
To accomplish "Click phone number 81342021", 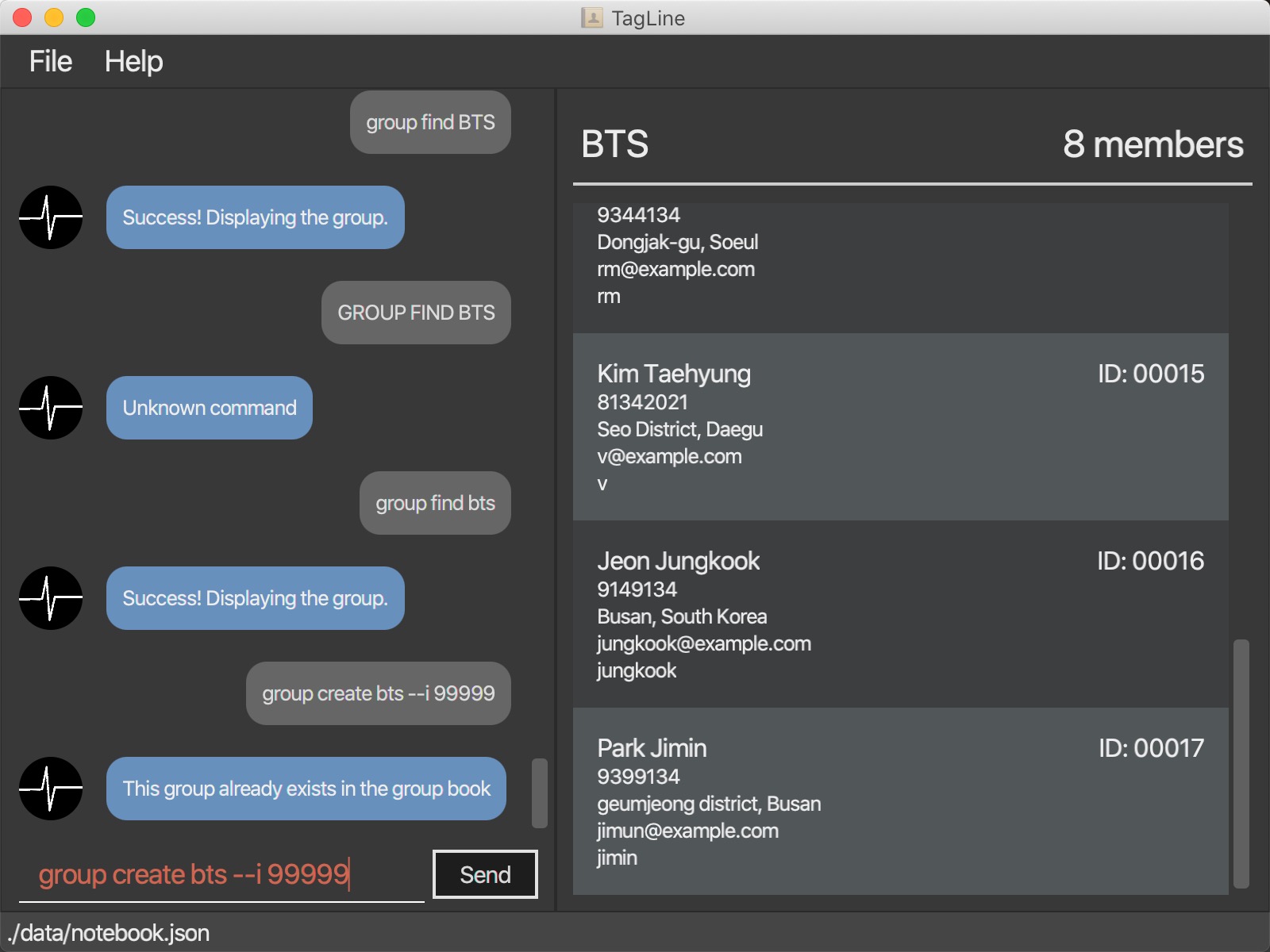I will point(642,402).
